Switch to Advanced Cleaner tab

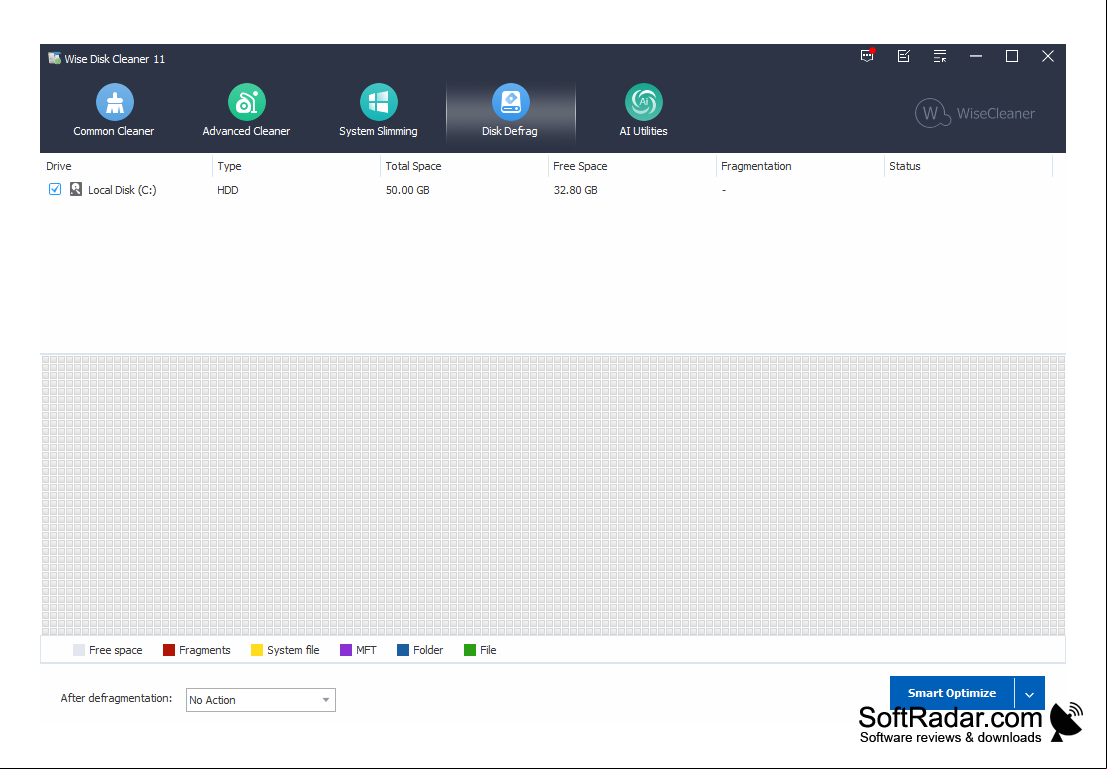pyautogui.click(x=246, y=111)
